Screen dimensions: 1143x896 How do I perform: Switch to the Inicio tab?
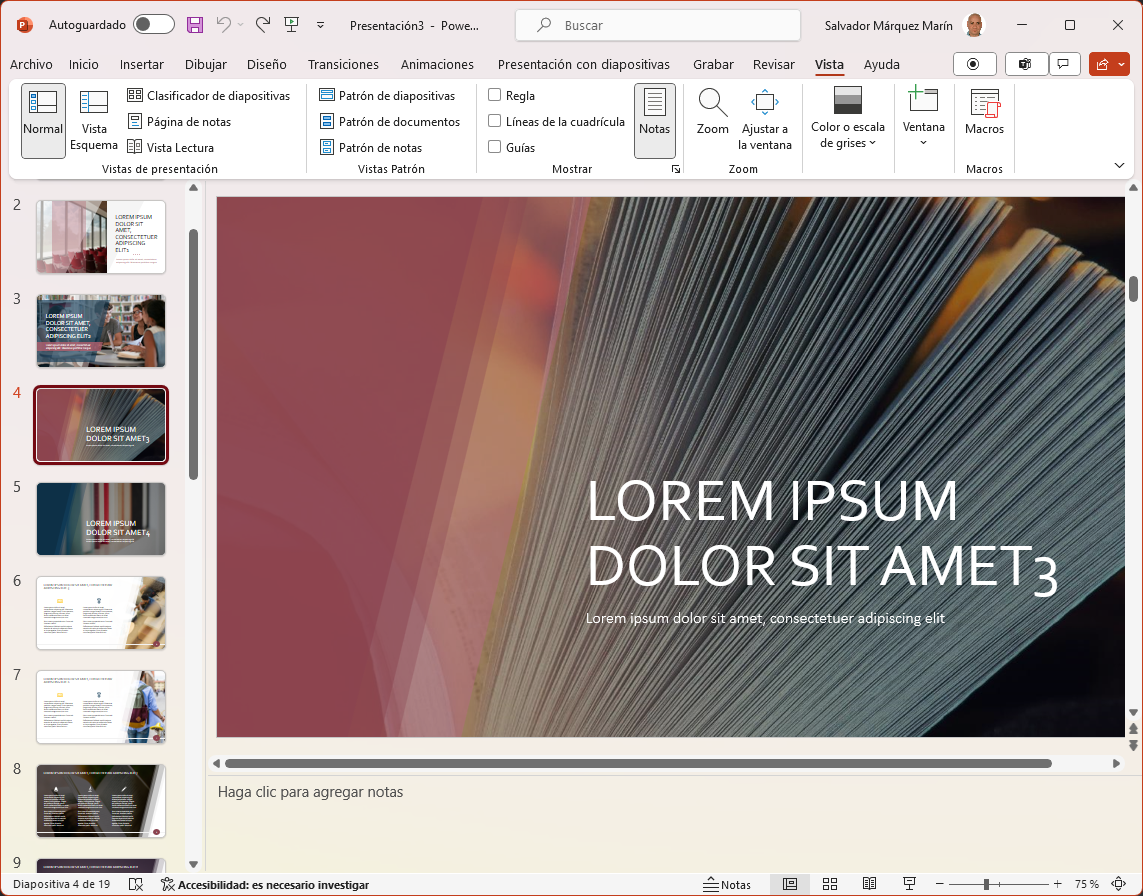(84, 64)
